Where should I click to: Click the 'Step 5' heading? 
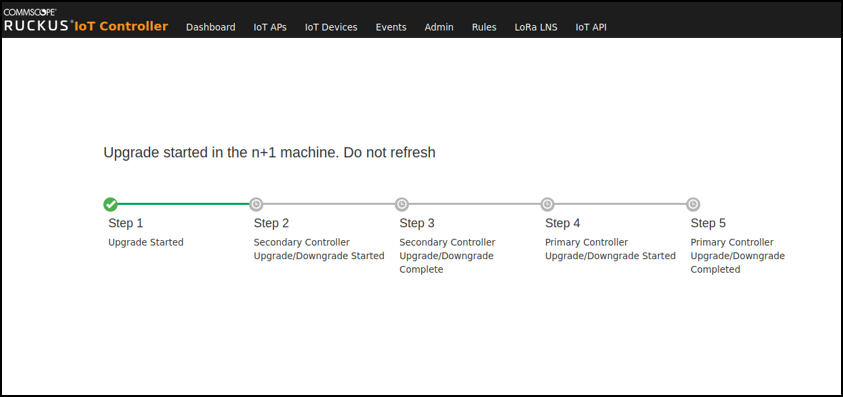tap(709, 223)
